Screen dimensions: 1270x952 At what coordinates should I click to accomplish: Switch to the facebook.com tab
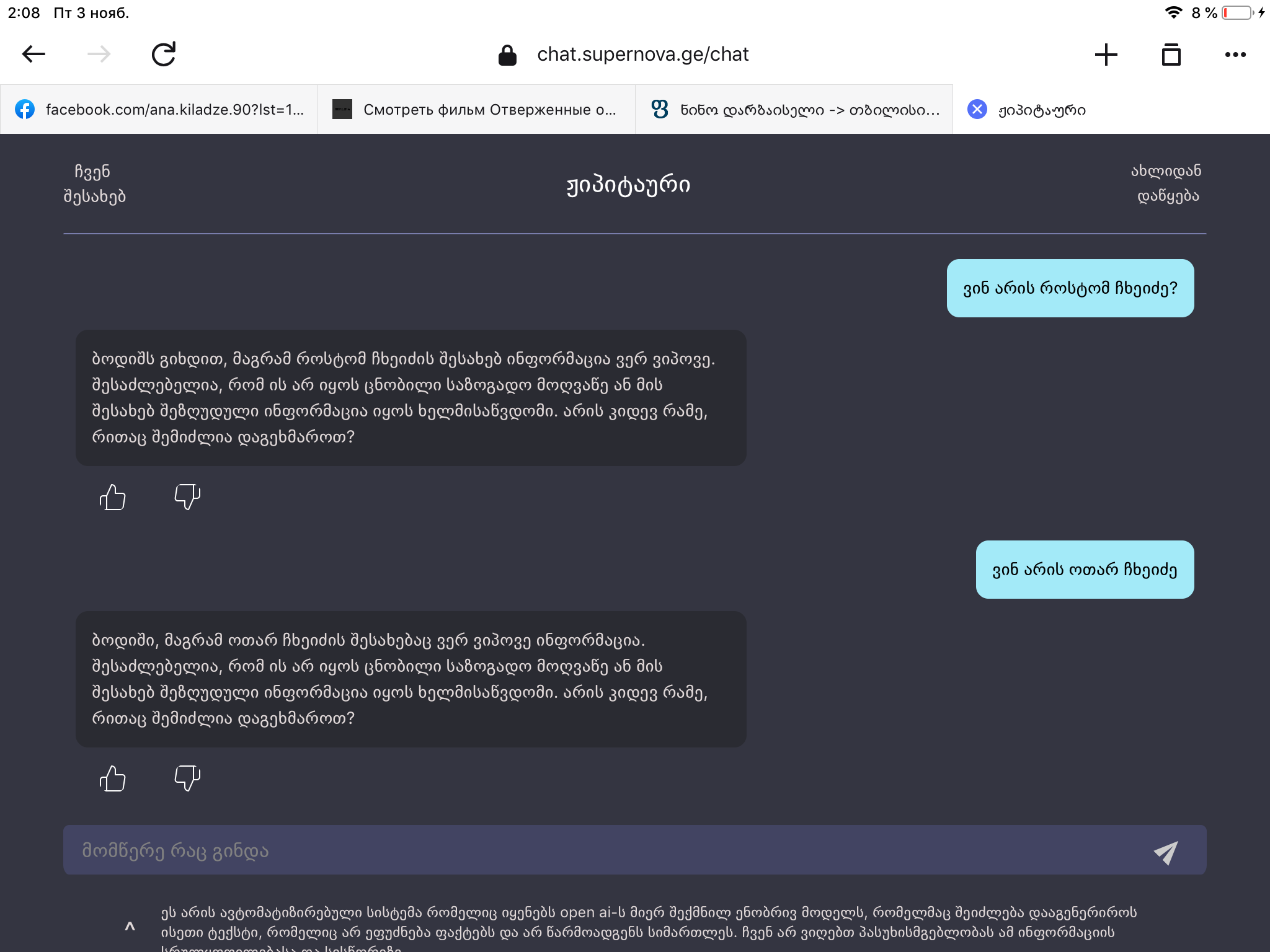[159, 110]
